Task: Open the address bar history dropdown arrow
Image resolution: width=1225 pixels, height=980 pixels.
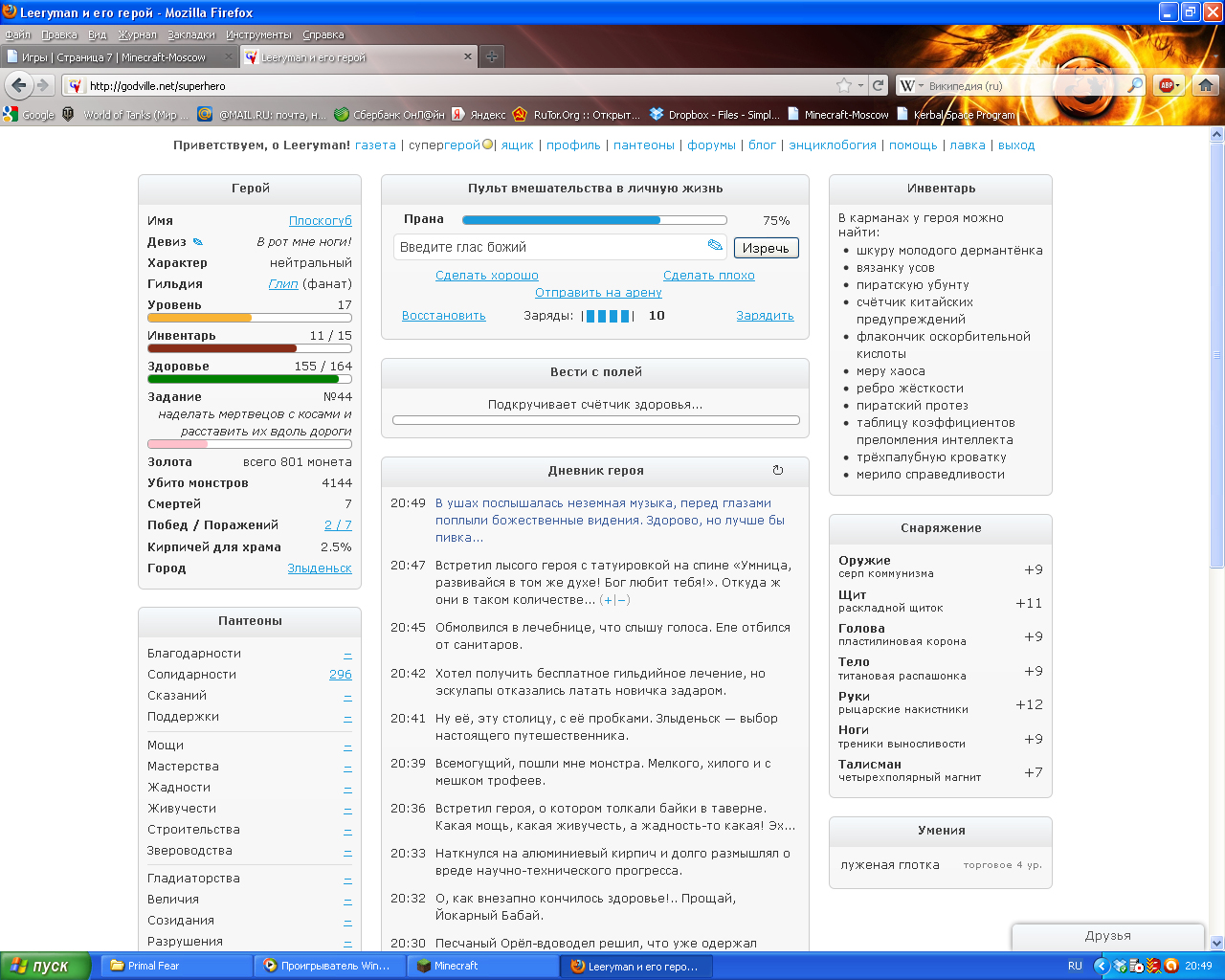Action: point(860,85)
